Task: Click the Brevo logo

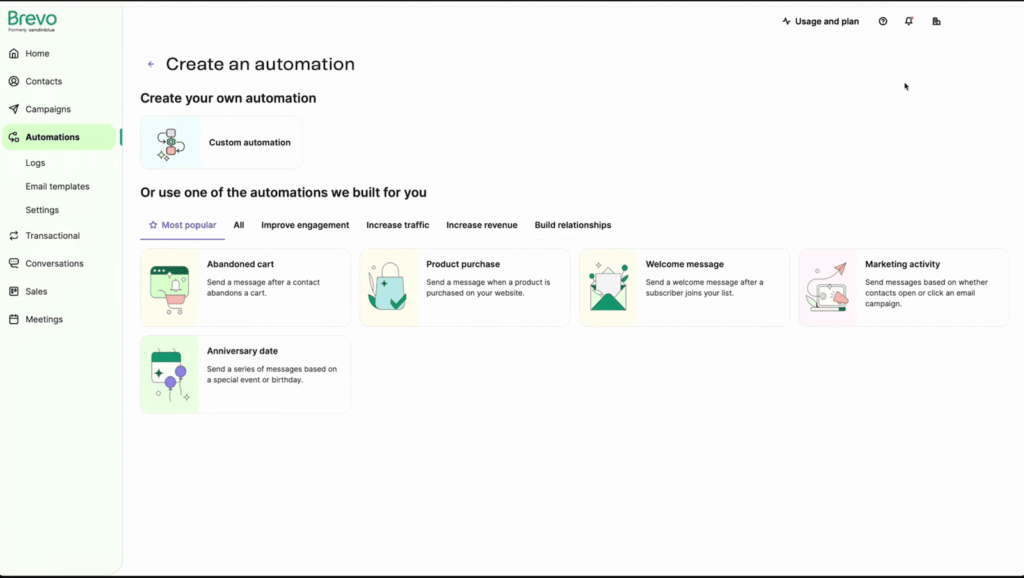Action: click(x=32, y=21)
